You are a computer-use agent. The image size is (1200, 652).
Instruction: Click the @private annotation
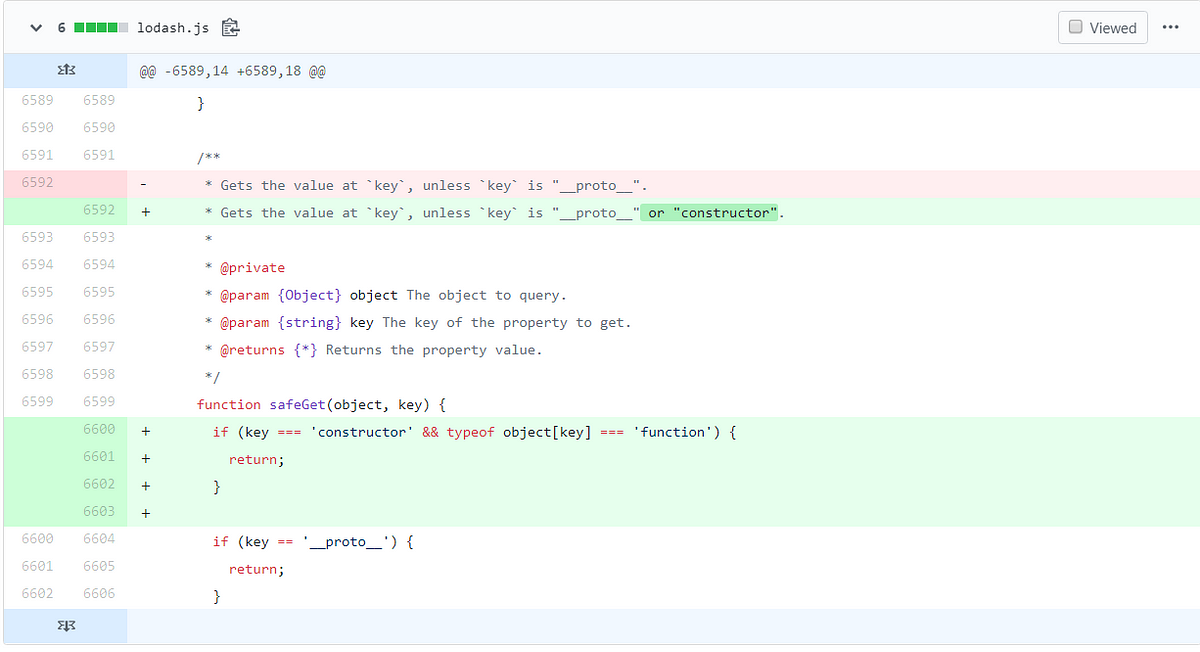click(x=252, y=268)
